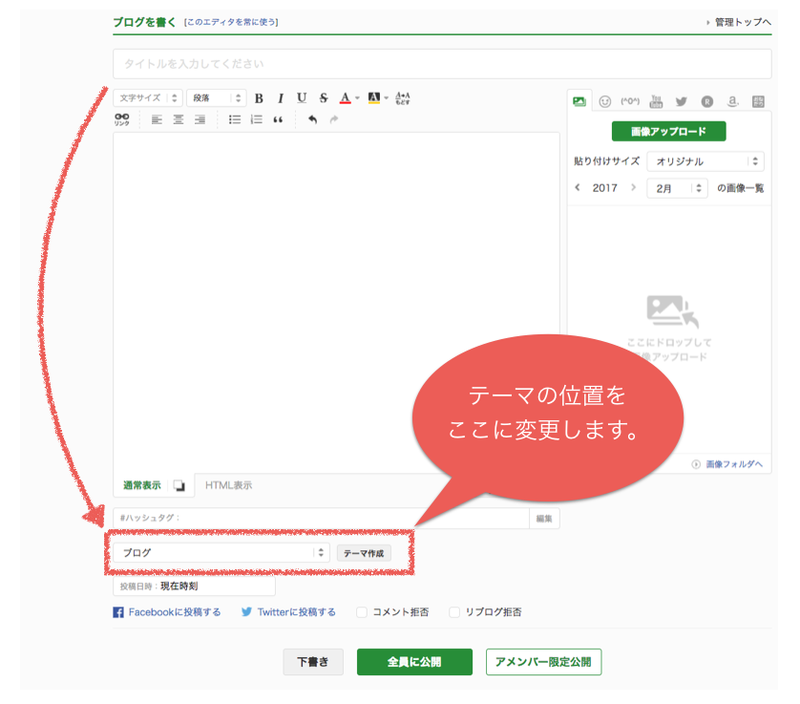Apply italic formatting
Screen dimensions: 800x704
pos(280,98)
